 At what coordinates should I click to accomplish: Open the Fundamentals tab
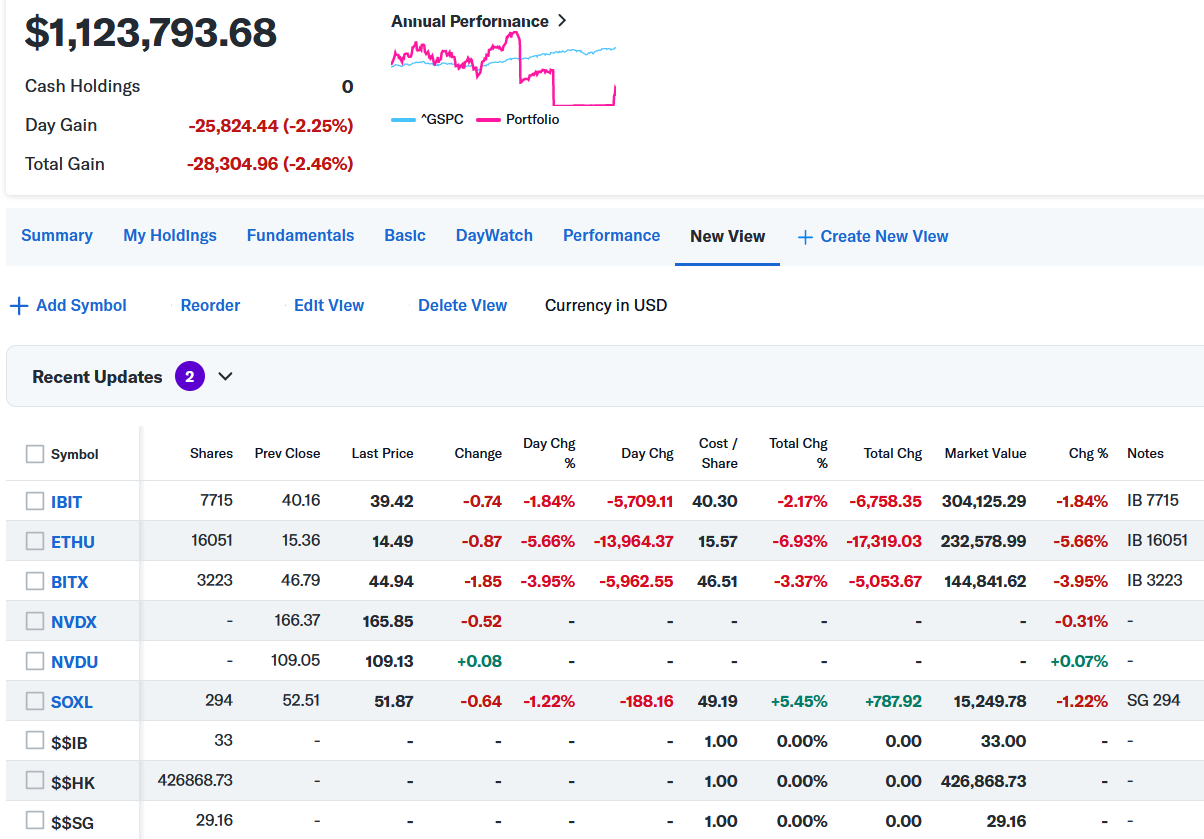(x=300, y=236)
